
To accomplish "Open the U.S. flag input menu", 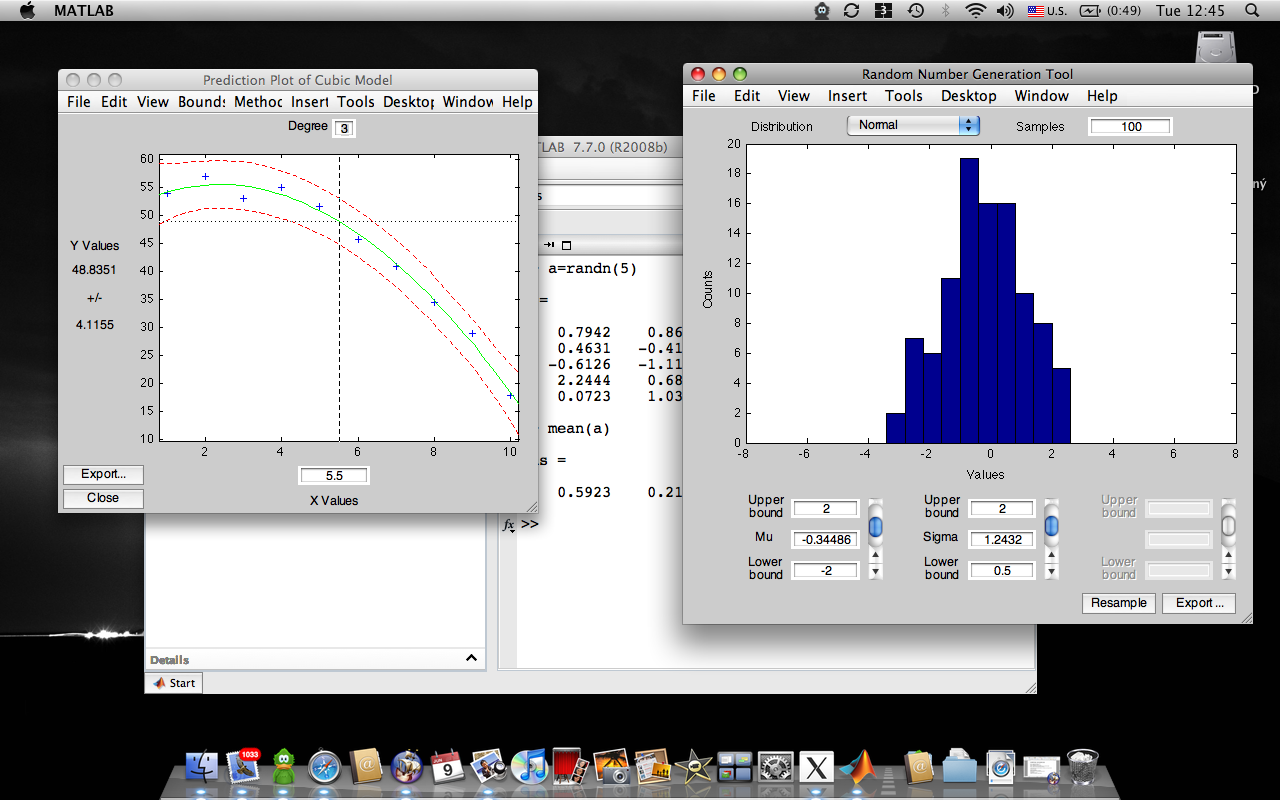I will (1046, 11).
